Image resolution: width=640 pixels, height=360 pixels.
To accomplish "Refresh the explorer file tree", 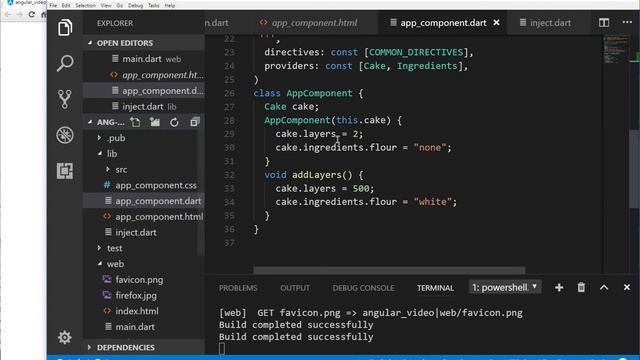I will pyautogui.click(x=174, y=122).
